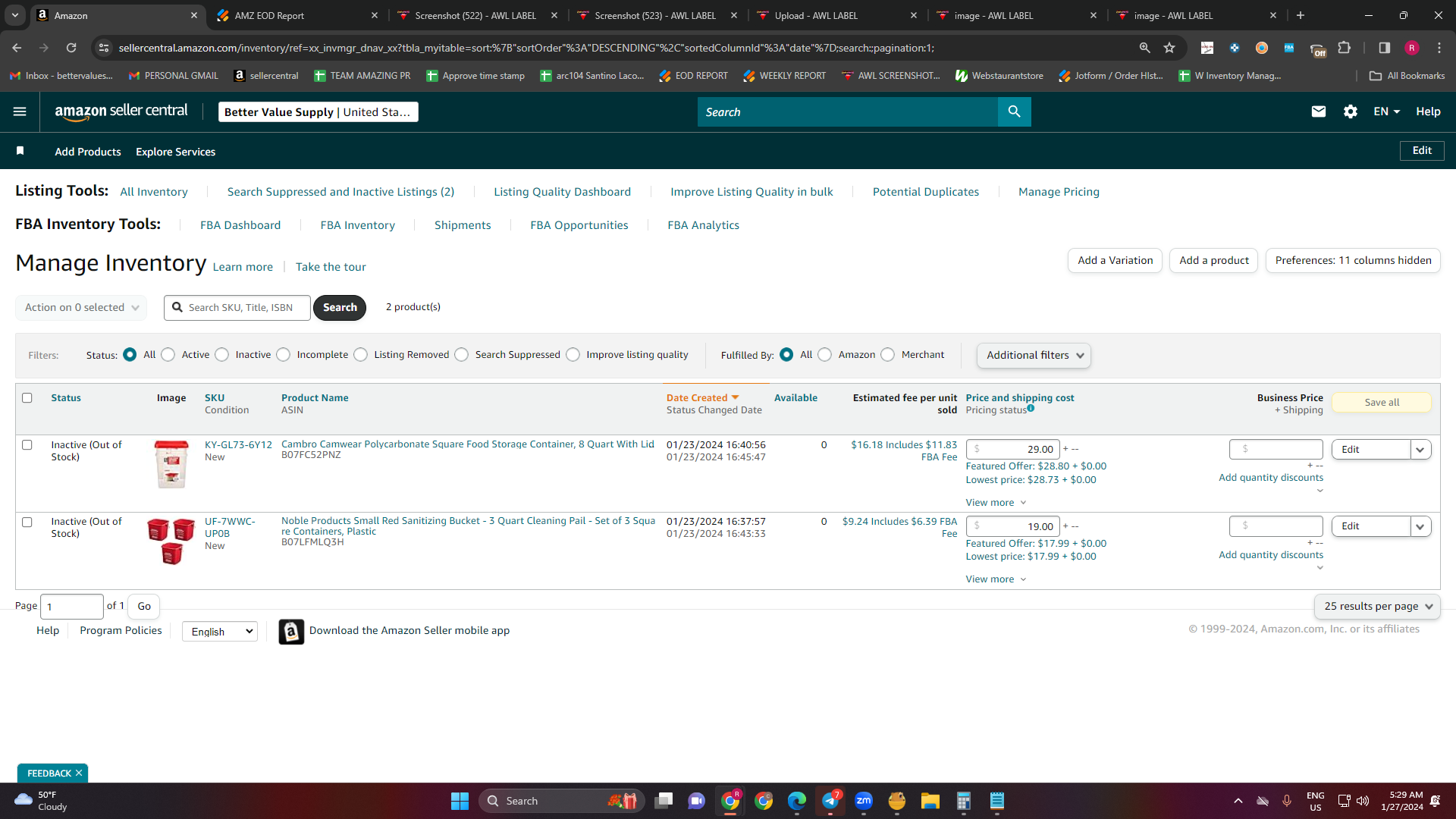Bookmark this page with the star icon
Viewport: 1456px width, 819px height.
tap(1169, 48)
